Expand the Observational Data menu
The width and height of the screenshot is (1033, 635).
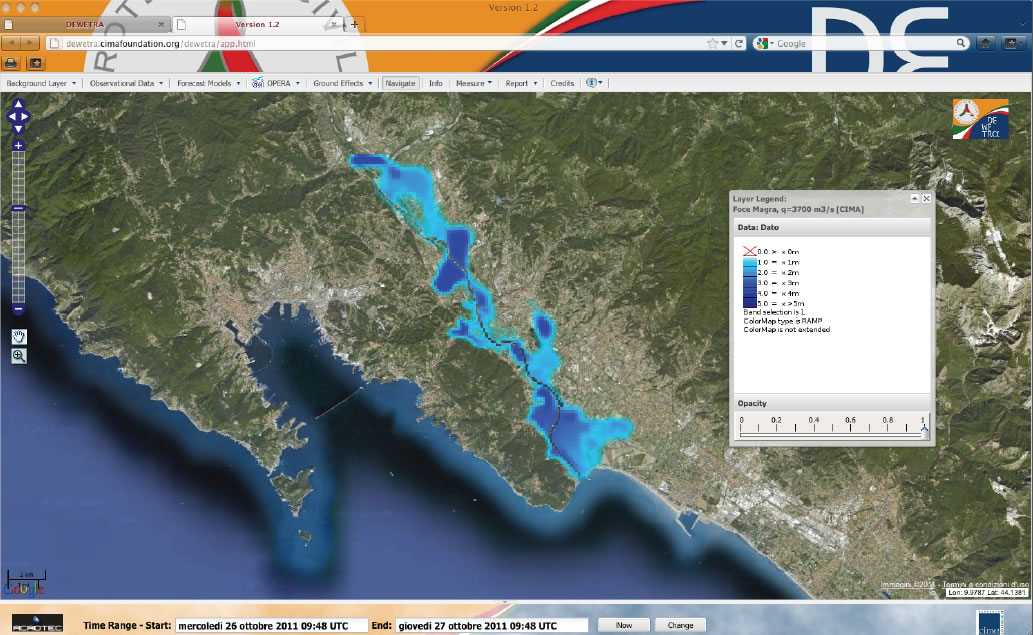[x=126, y=83]
